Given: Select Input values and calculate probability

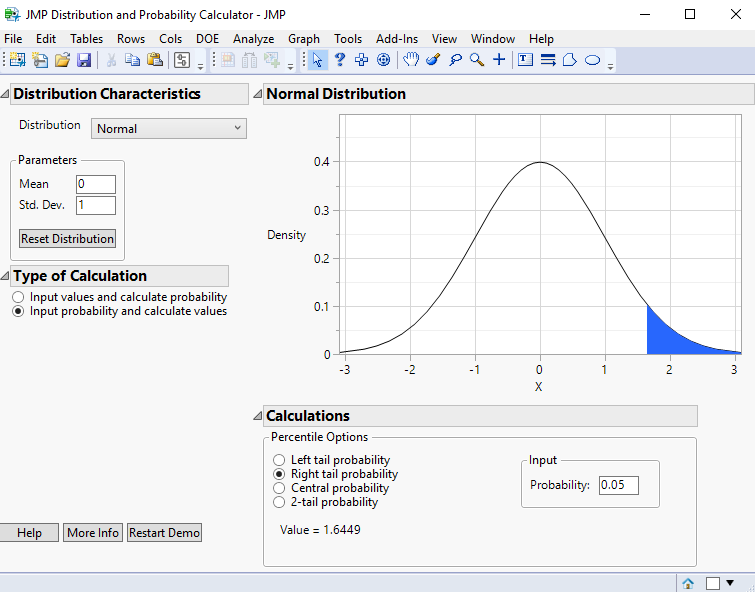Looking at the screenshot, I should (x=18, y=297).
